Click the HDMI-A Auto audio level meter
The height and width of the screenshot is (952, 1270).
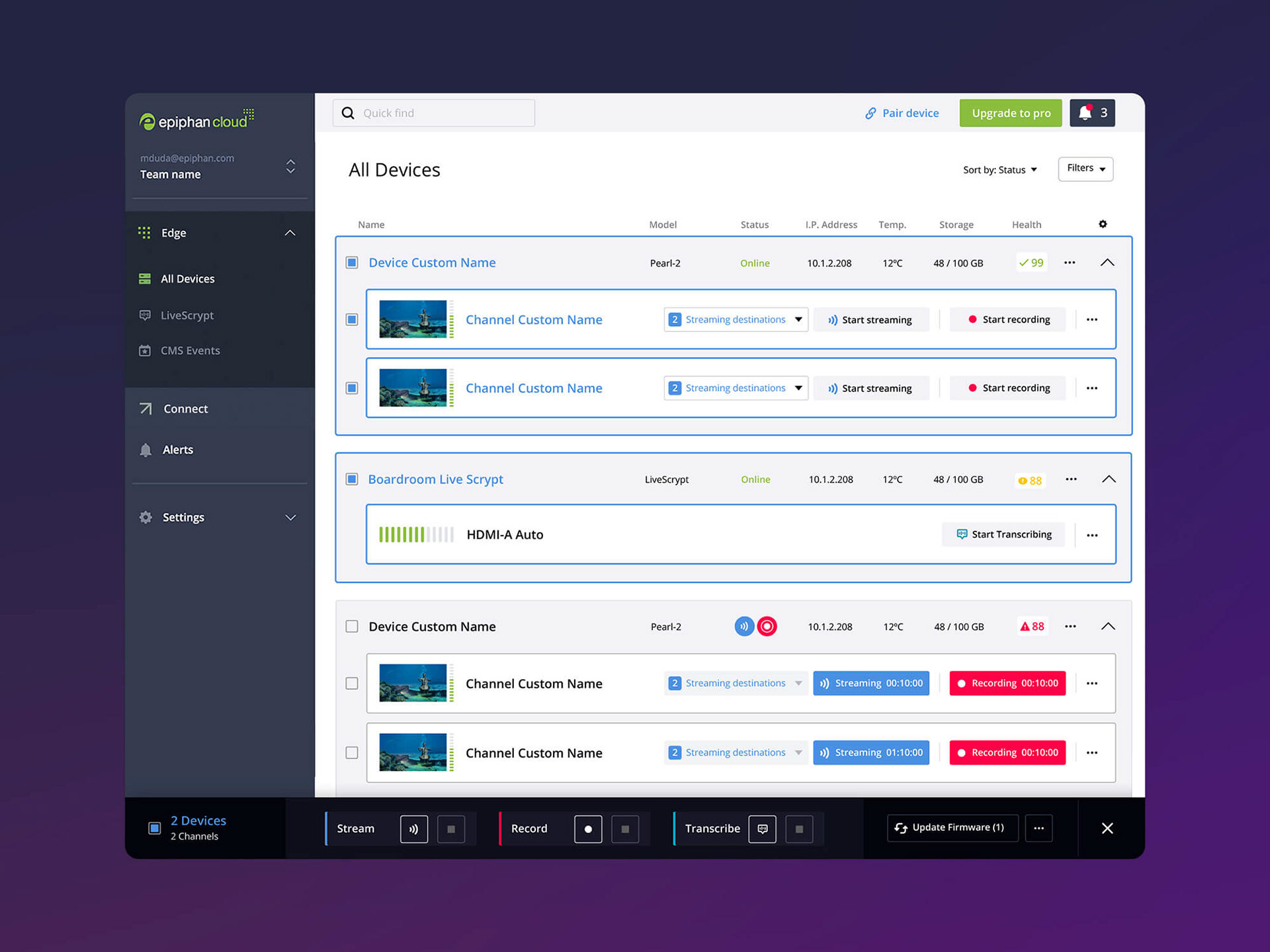[416, 535]
